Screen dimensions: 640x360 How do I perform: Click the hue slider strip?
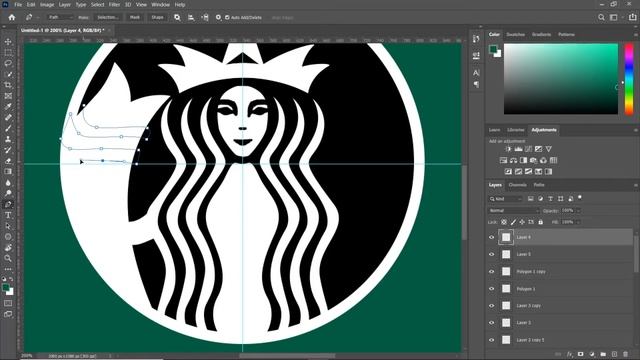[629, 79]
